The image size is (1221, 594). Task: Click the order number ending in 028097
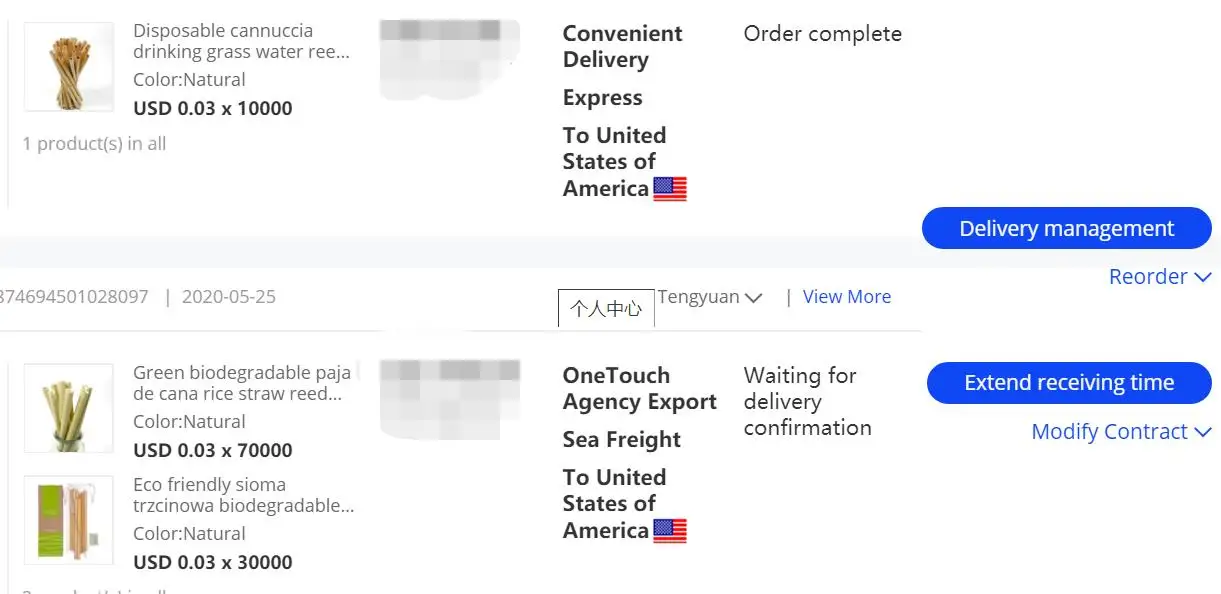[74, 297]
